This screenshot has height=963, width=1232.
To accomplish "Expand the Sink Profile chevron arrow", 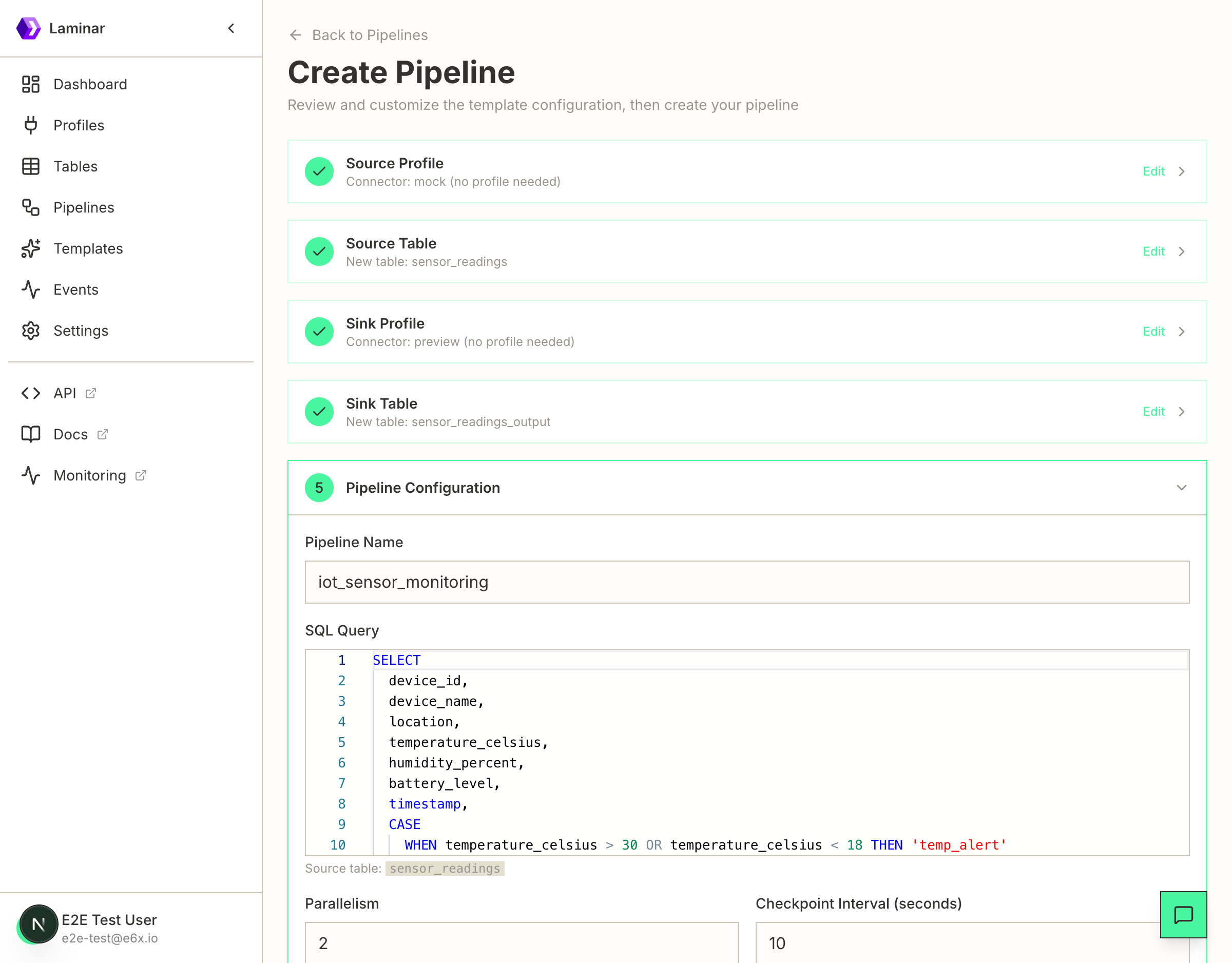I will pos(1181,332).
